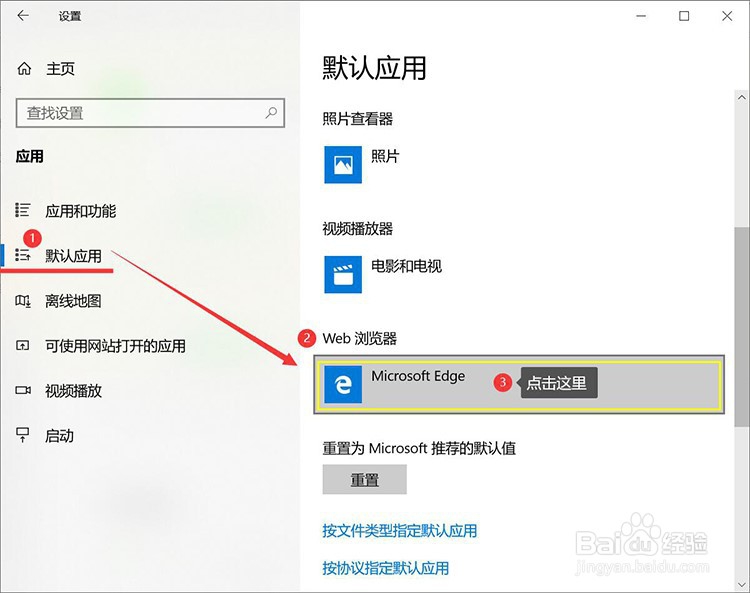Open 应用和功能 settings page
Image resolution: width=750 pixels, height=593 pixels.
pyautogui.click(x=80, y=210)
